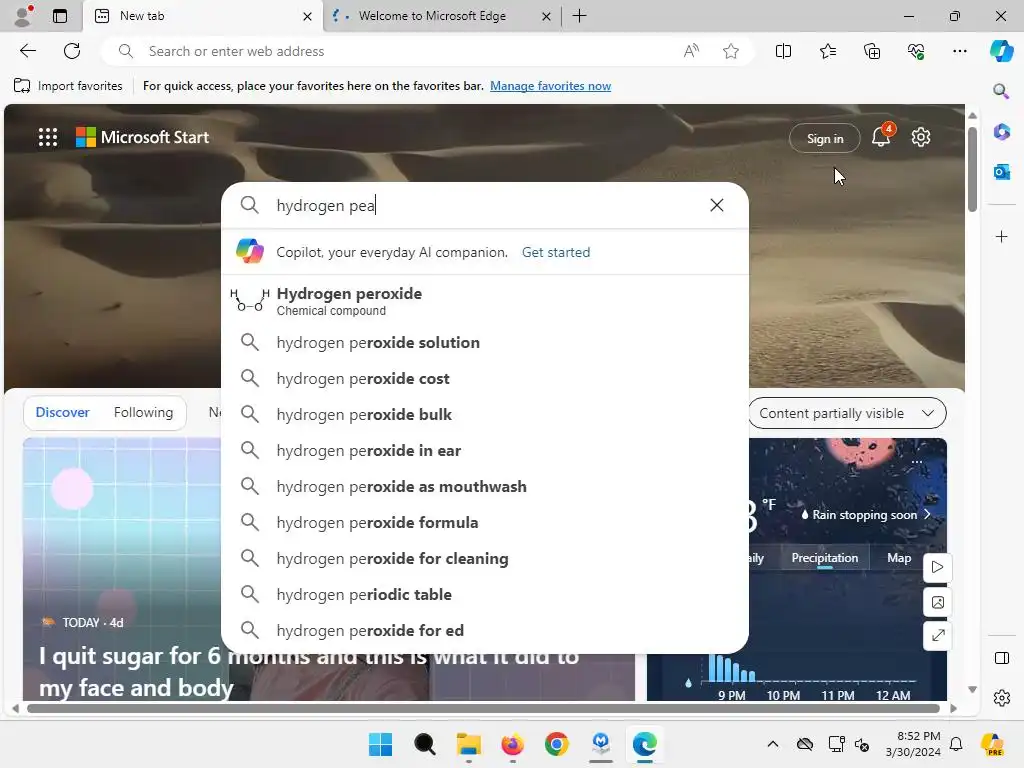Screen dimensions: 1024x768
Task: Open the sidebar search icon
Action: click(x=1001, y=91)
